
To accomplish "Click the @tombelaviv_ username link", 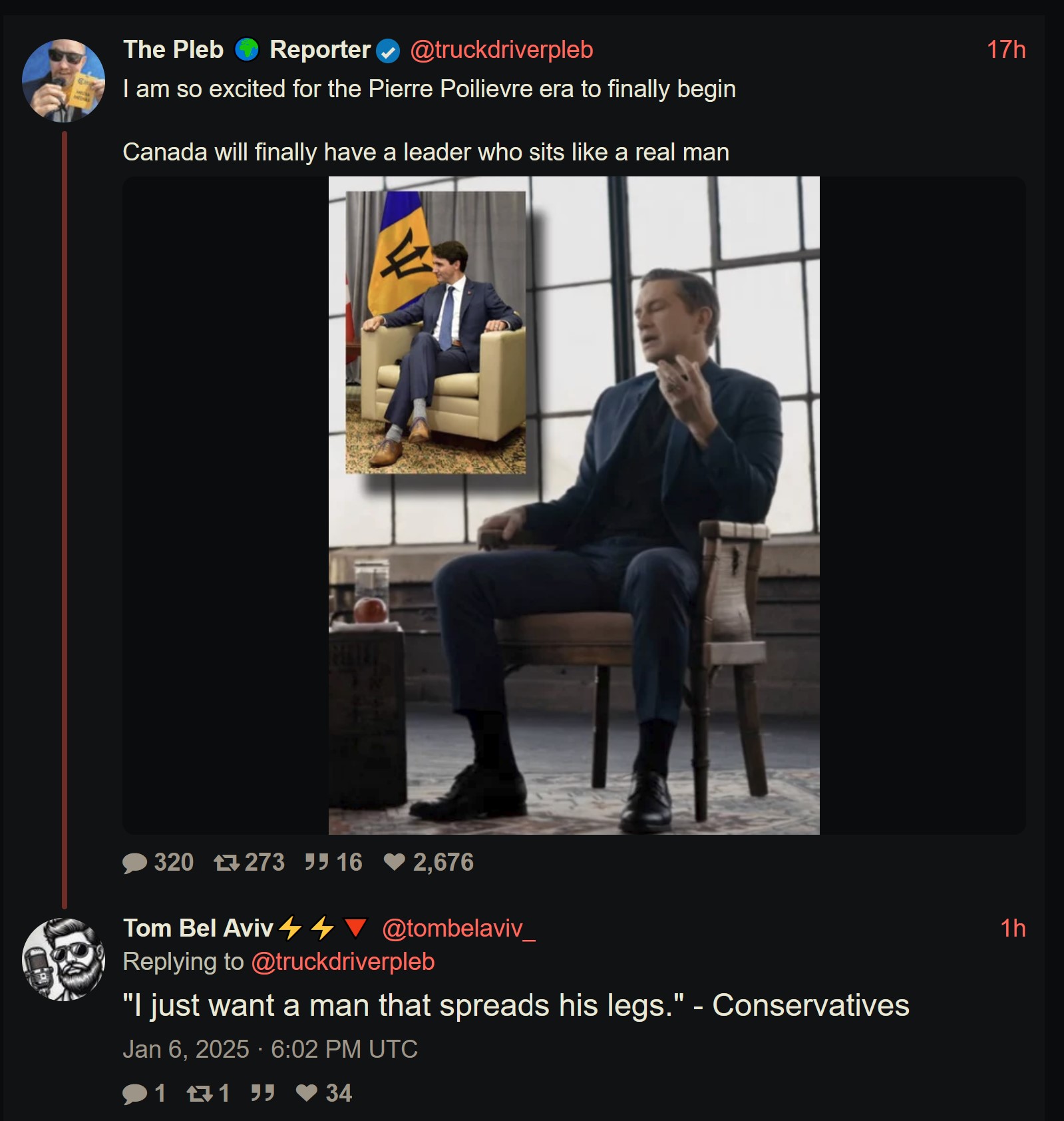I will [458, 928].
